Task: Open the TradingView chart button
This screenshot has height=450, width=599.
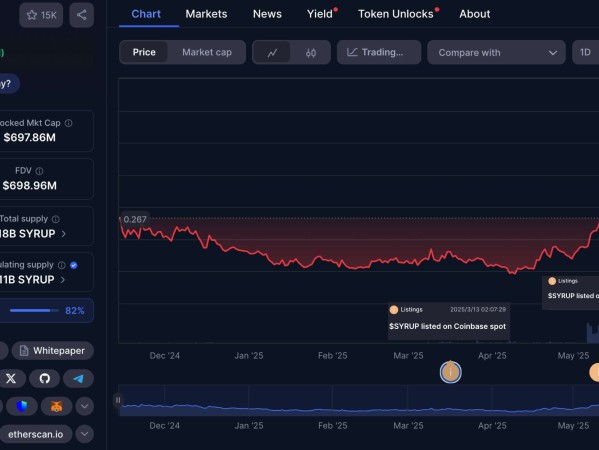Action: coord(379,52)
